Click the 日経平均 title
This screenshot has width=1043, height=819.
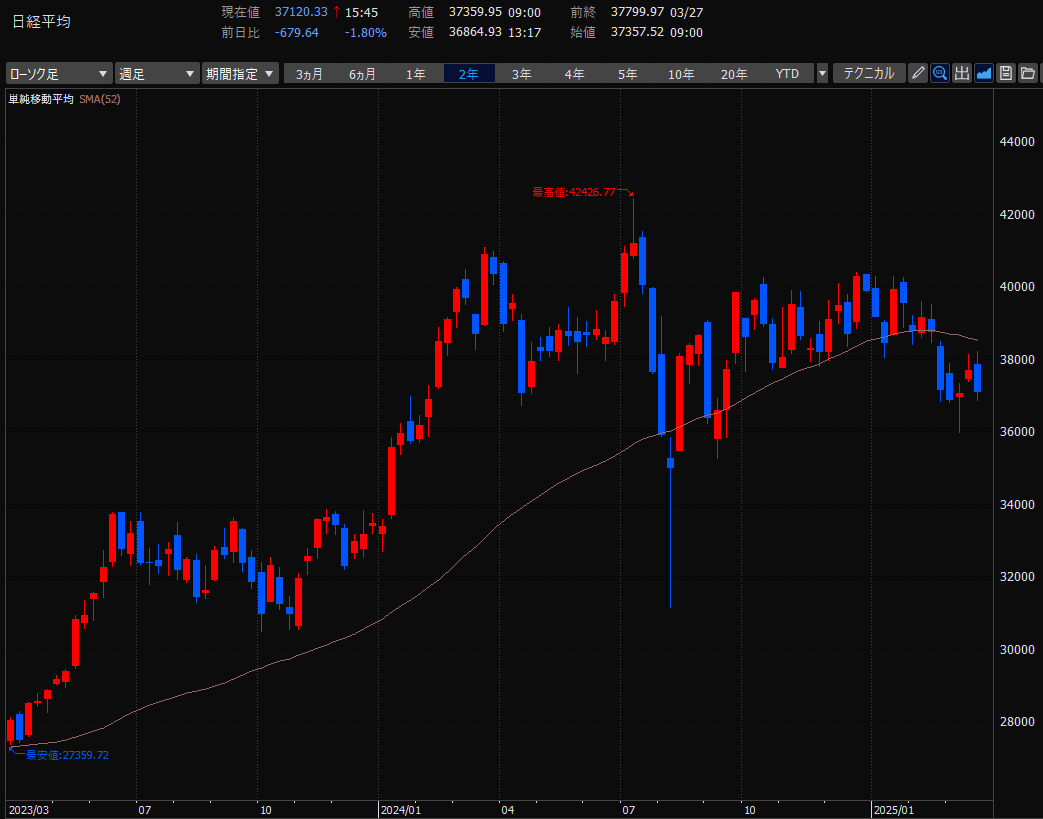[41, 21]
